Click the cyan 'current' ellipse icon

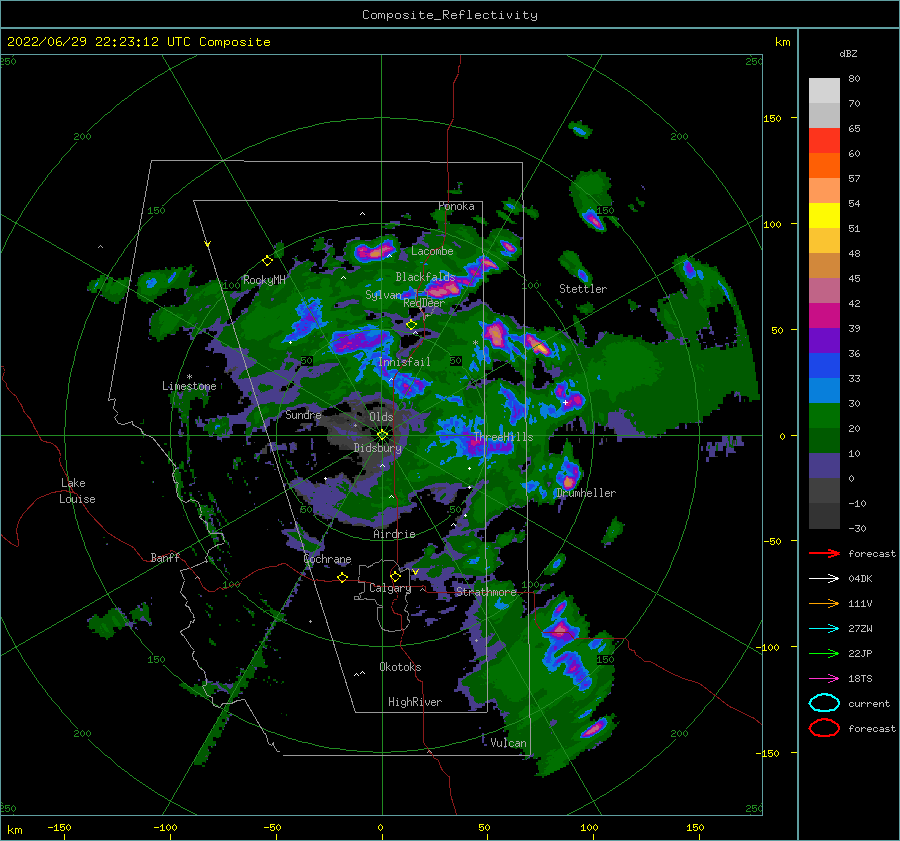[x=824, y=703]
